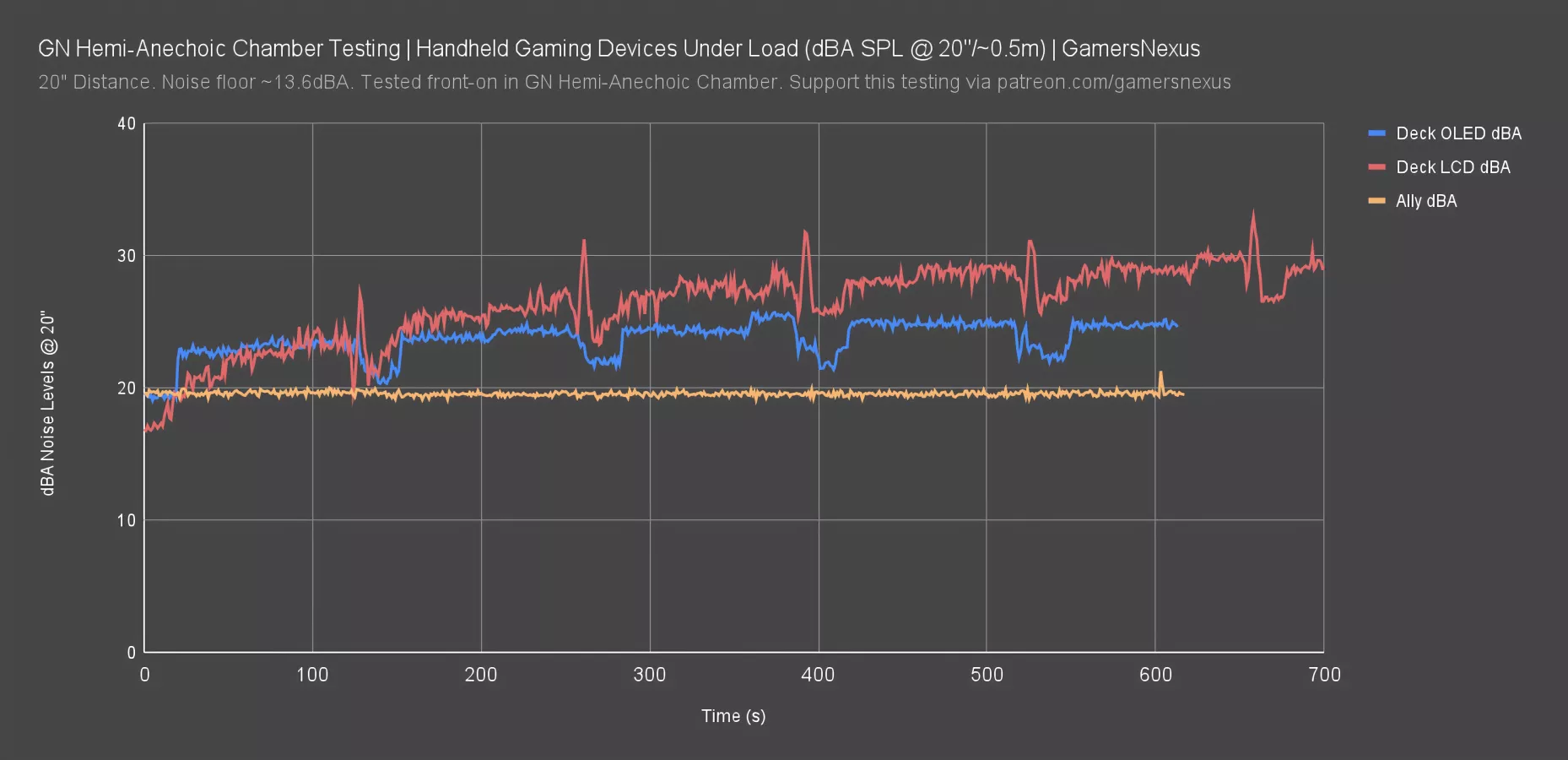Click the Deck LCD peak near 660 seconds
The image size is (1568, 760).
(1253, 216)
